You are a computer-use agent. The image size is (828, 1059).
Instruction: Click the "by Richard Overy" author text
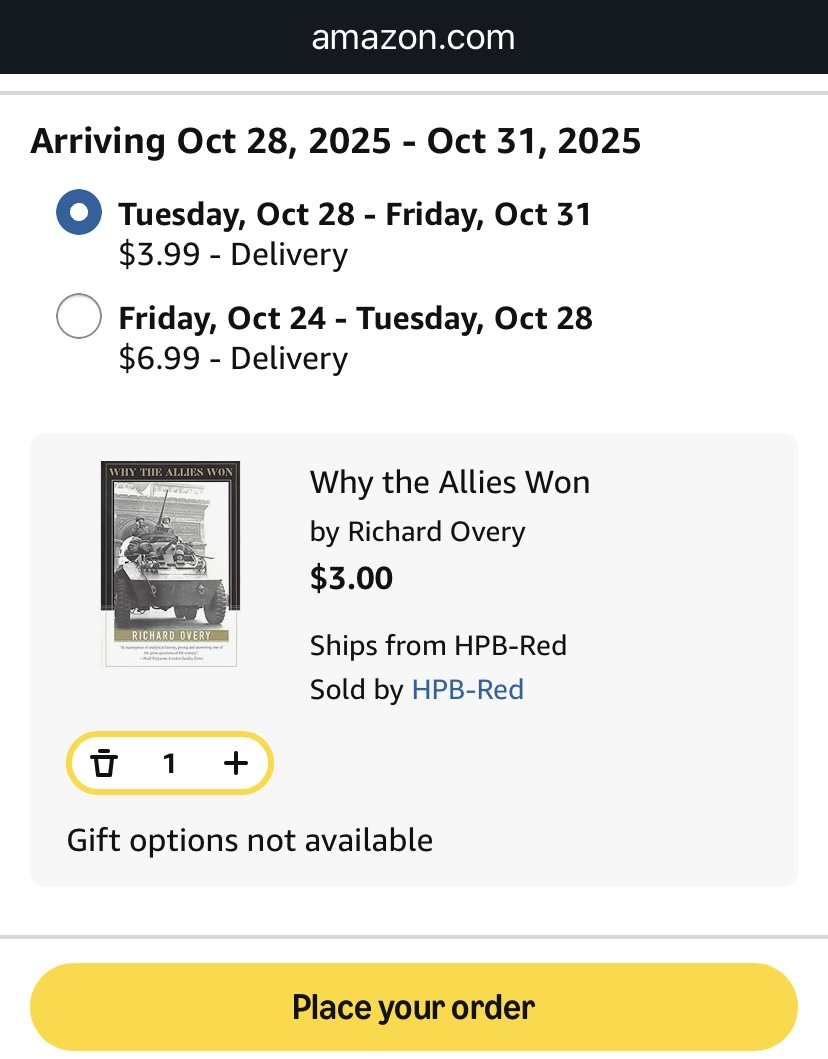click(417, 531)
